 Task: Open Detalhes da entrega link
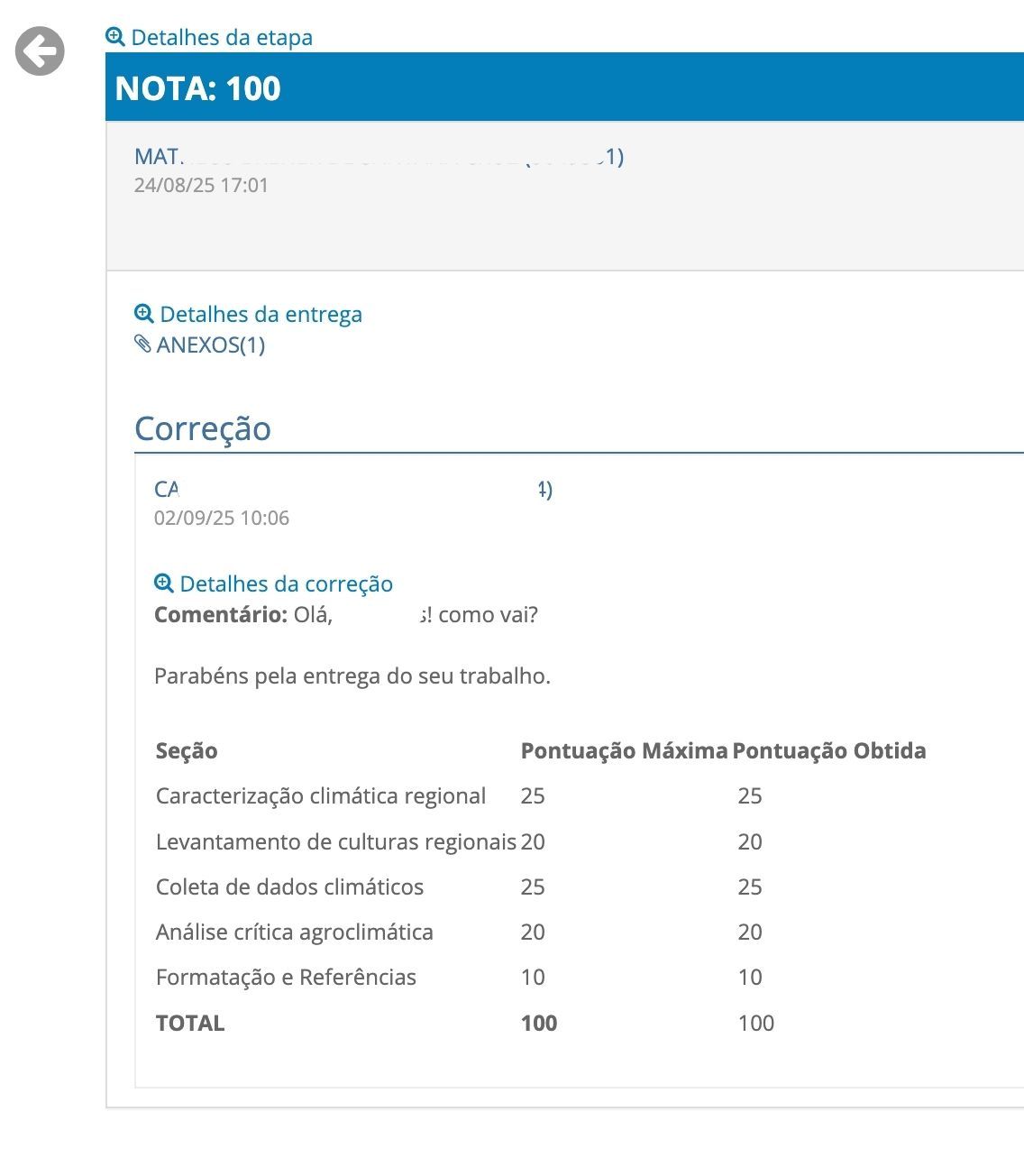[x=261, y=315]
